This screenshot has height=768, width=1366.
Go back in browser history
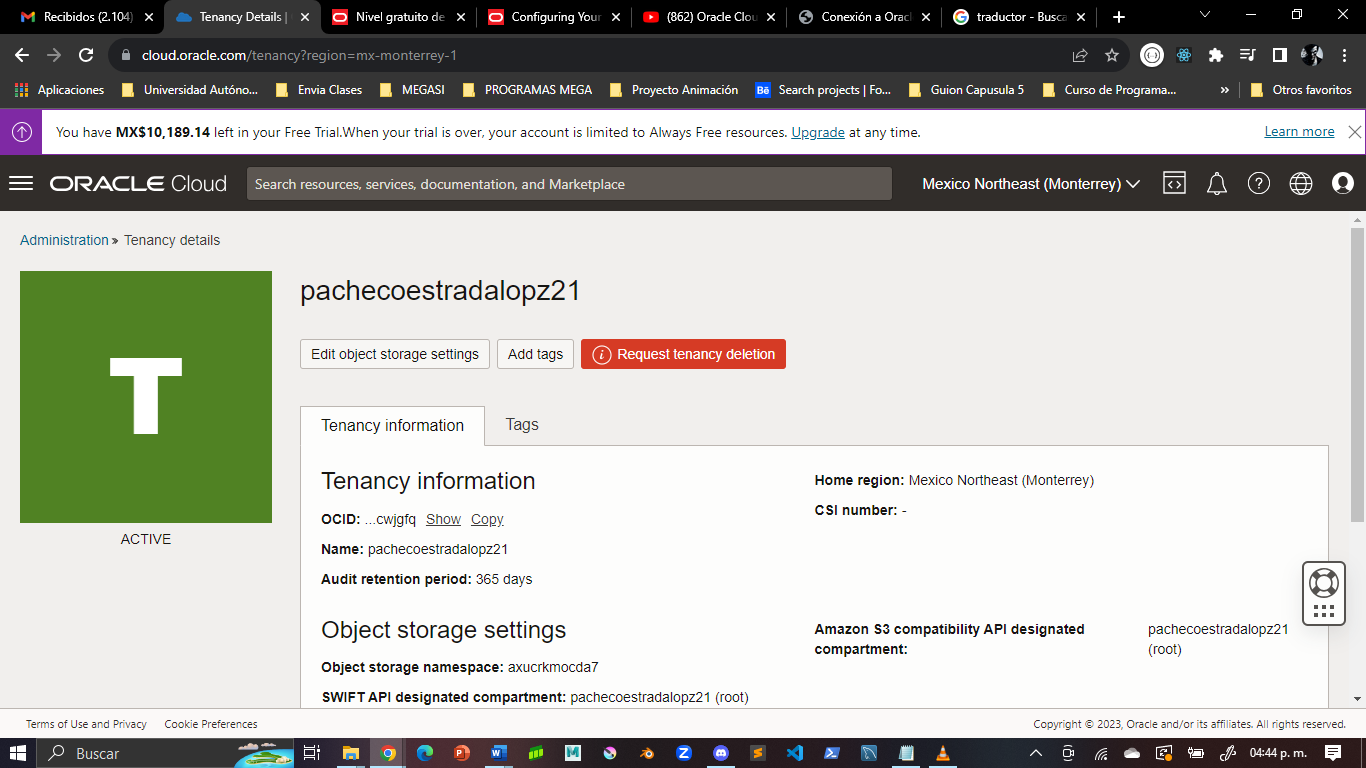click(22, 55)
